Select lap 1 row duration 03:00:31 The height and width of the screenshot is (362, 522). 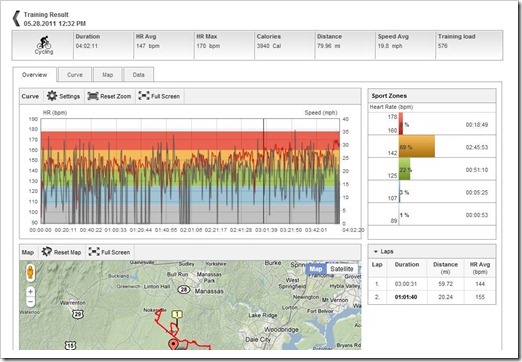click(x=406, y=284)
